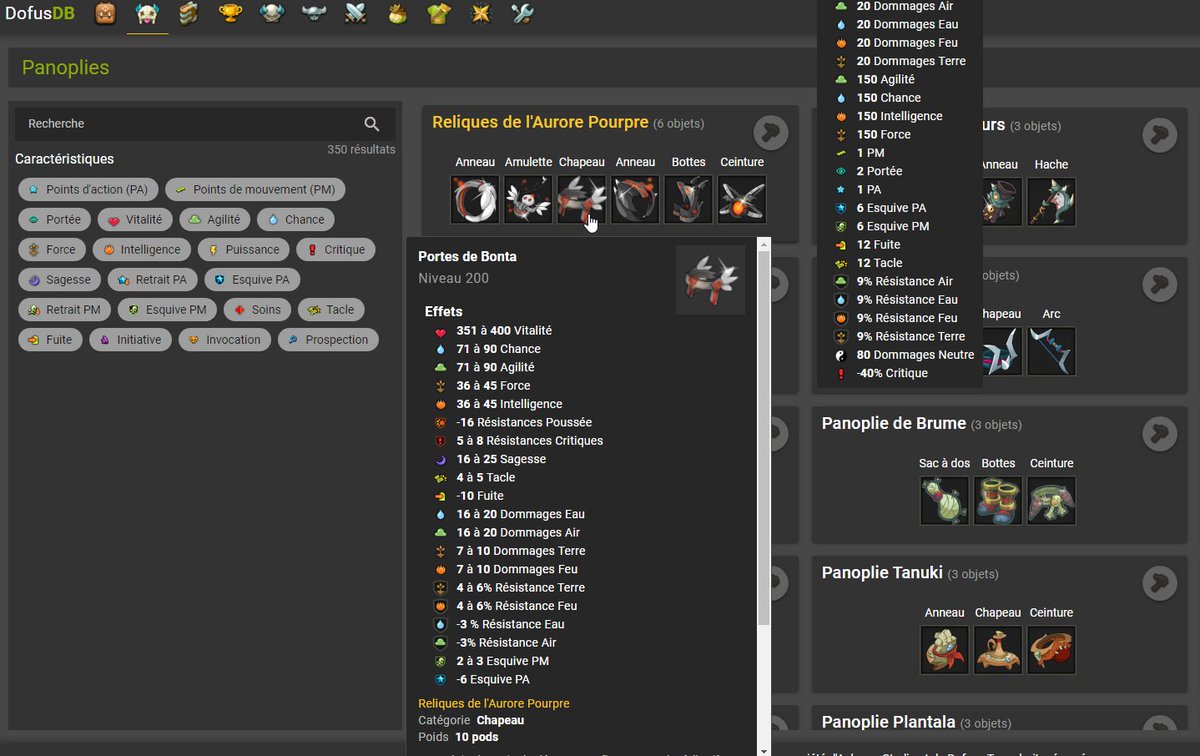Toggle the Esquive PA filter chip
1200x756 pixels.
coord(250,280)
